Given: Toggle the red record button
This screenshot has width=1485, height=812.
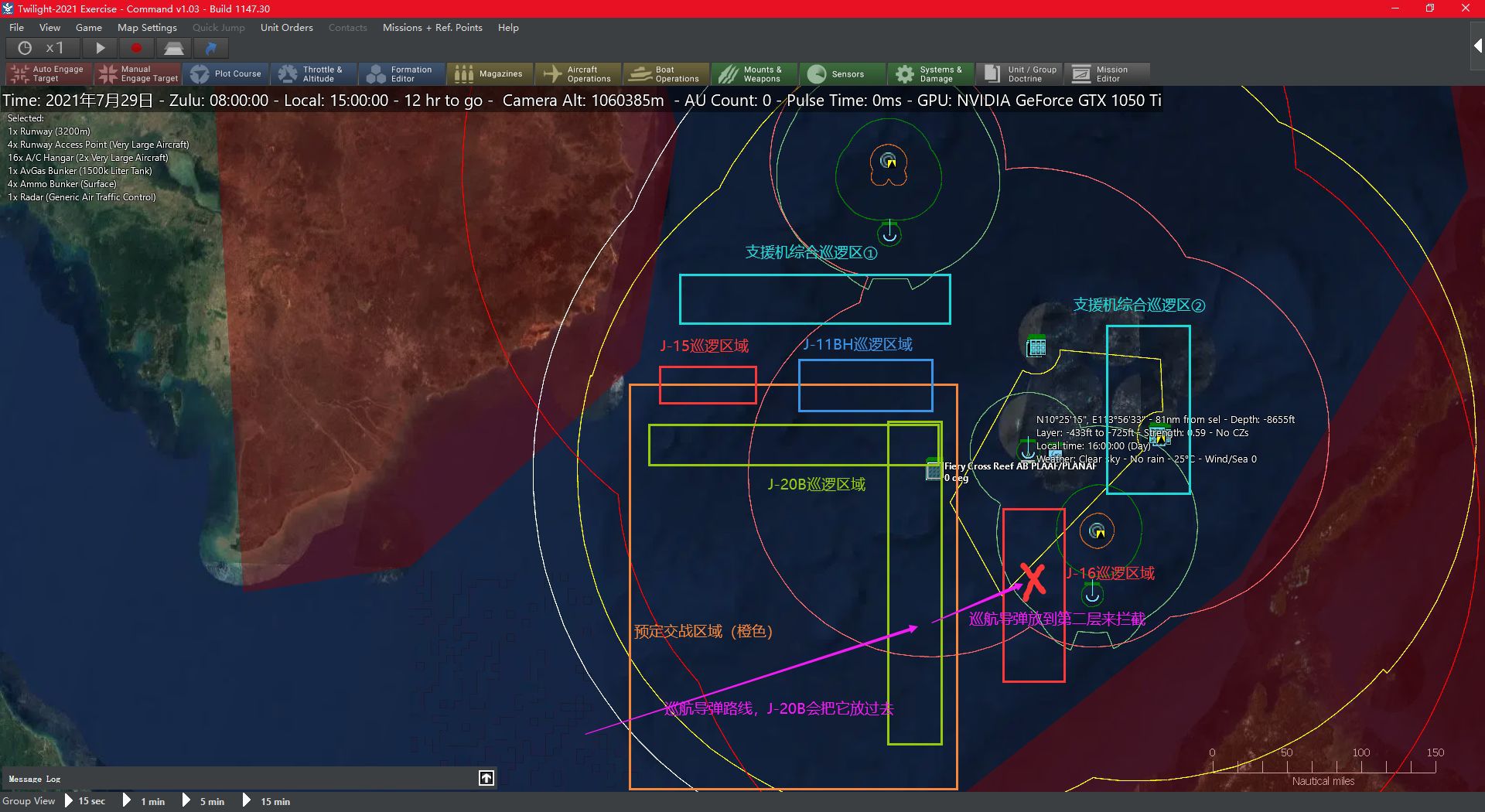Looking at the screenshot, I should [x=137, y=48].
